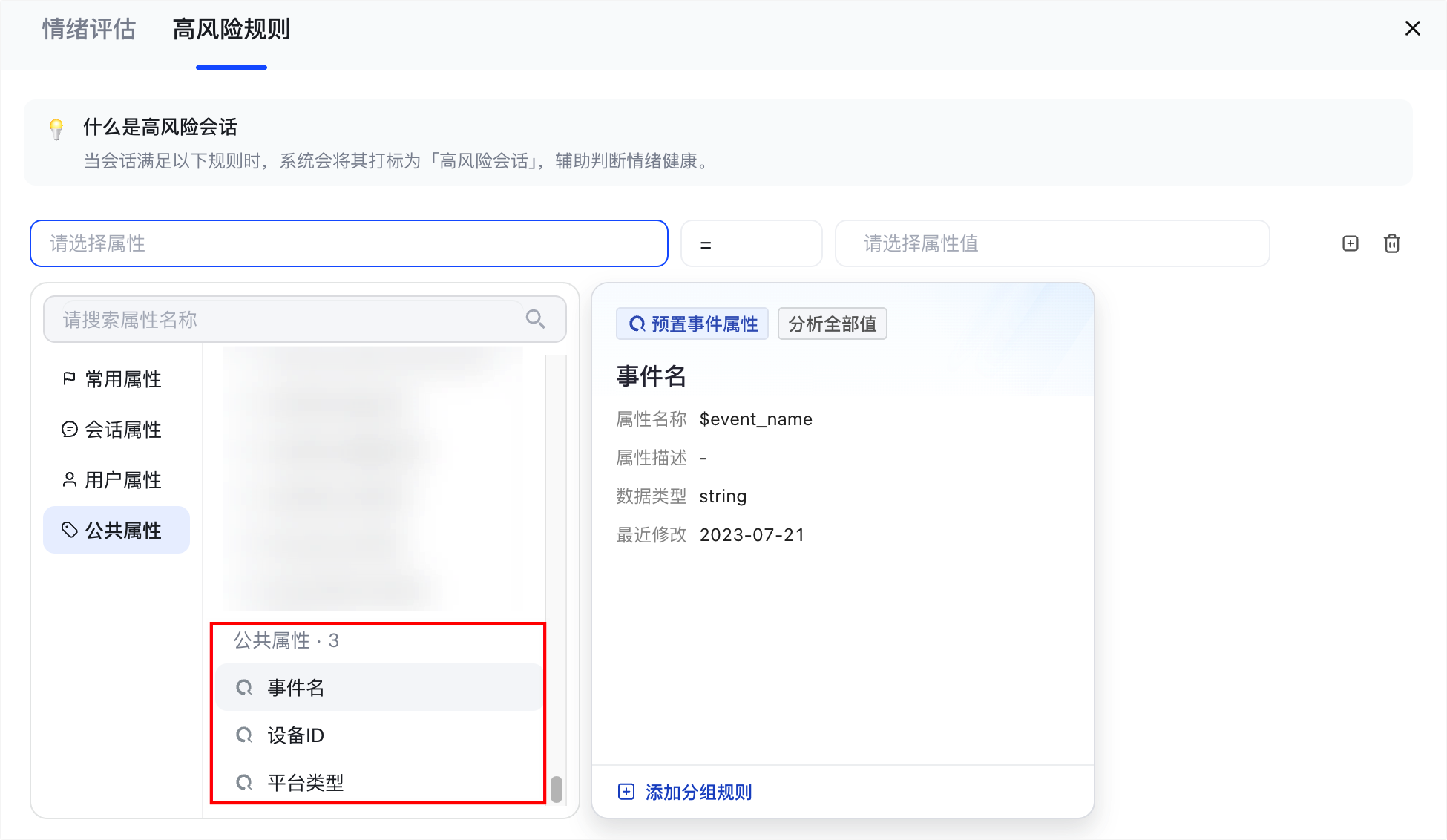Viewport: 1447px width, 840px height.
Task: Click icon beside 事件名 list item
Action: pyautogui.click(x=244, y=688)
